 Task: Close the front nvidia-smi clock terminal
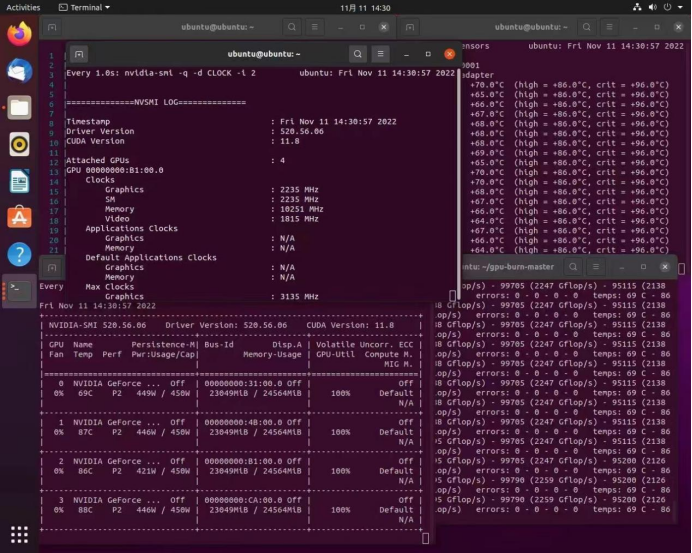(x=449, y=54)
